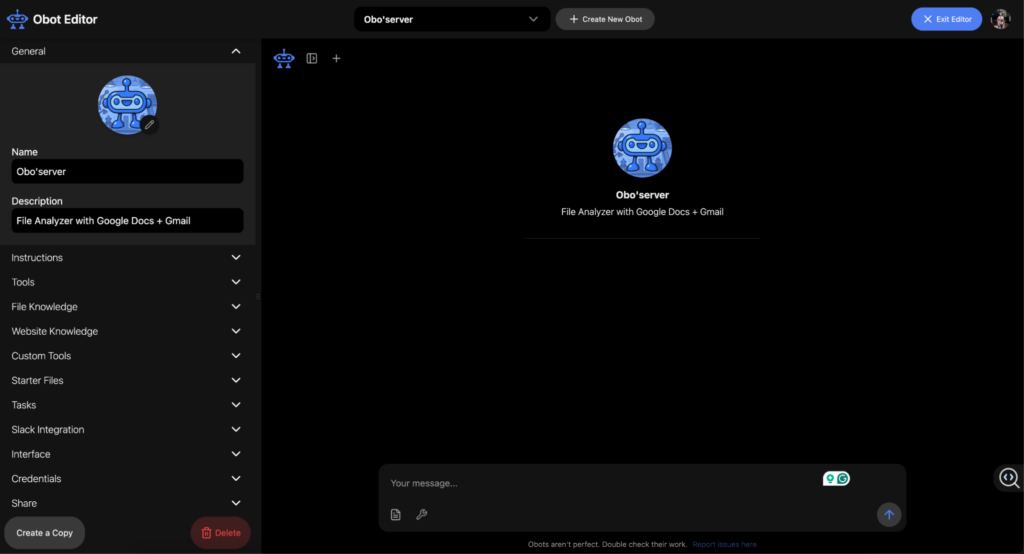Toggle the sidebar panel icon
This screenshot has height=554, width=1024.
tap(312, 58)
